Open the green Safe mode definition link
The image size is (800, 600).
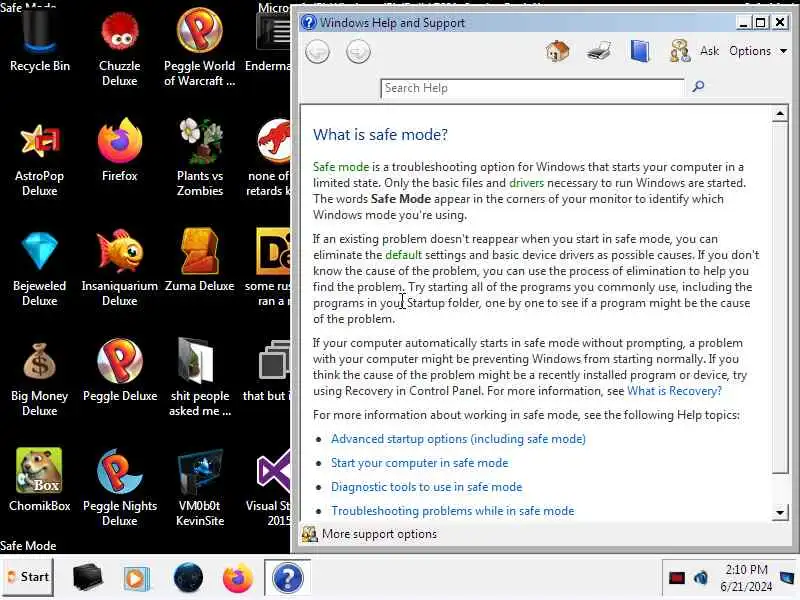coord(340,167)
